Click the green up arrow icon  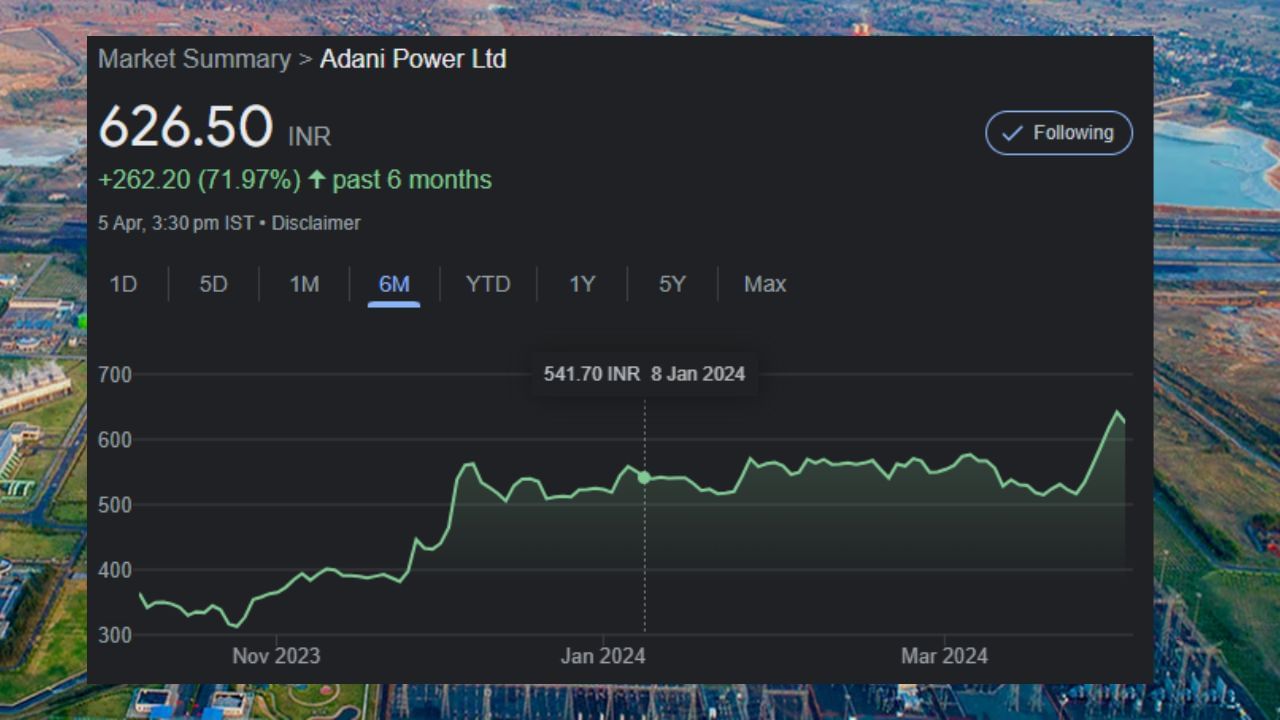[x=316, y=180]
